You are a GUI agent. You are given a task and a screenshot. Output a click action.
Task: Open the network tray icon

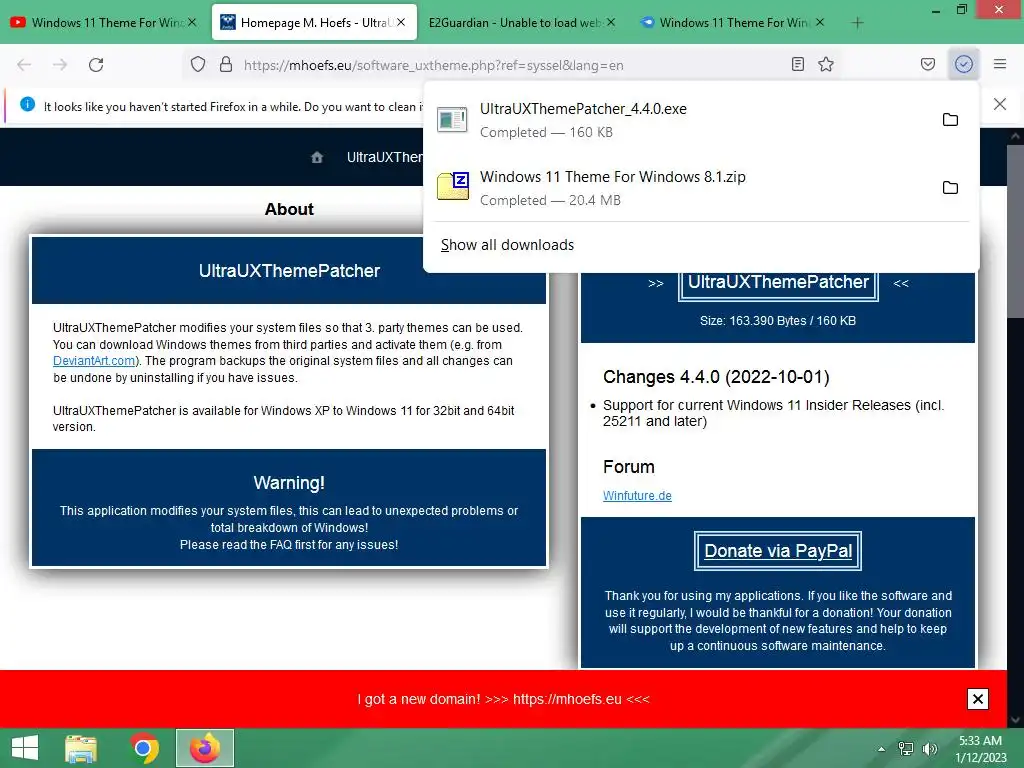(x=906, y=749)
